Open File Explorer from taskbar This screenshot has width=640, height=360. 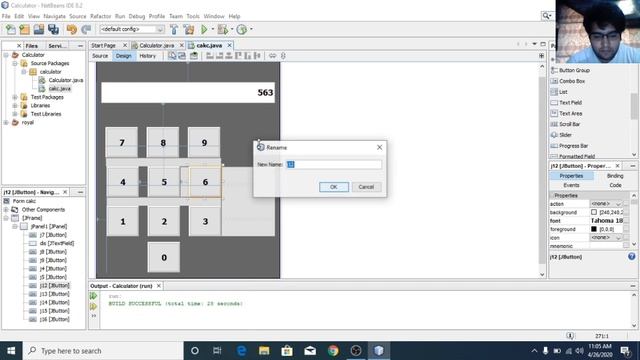click(264, 351)
